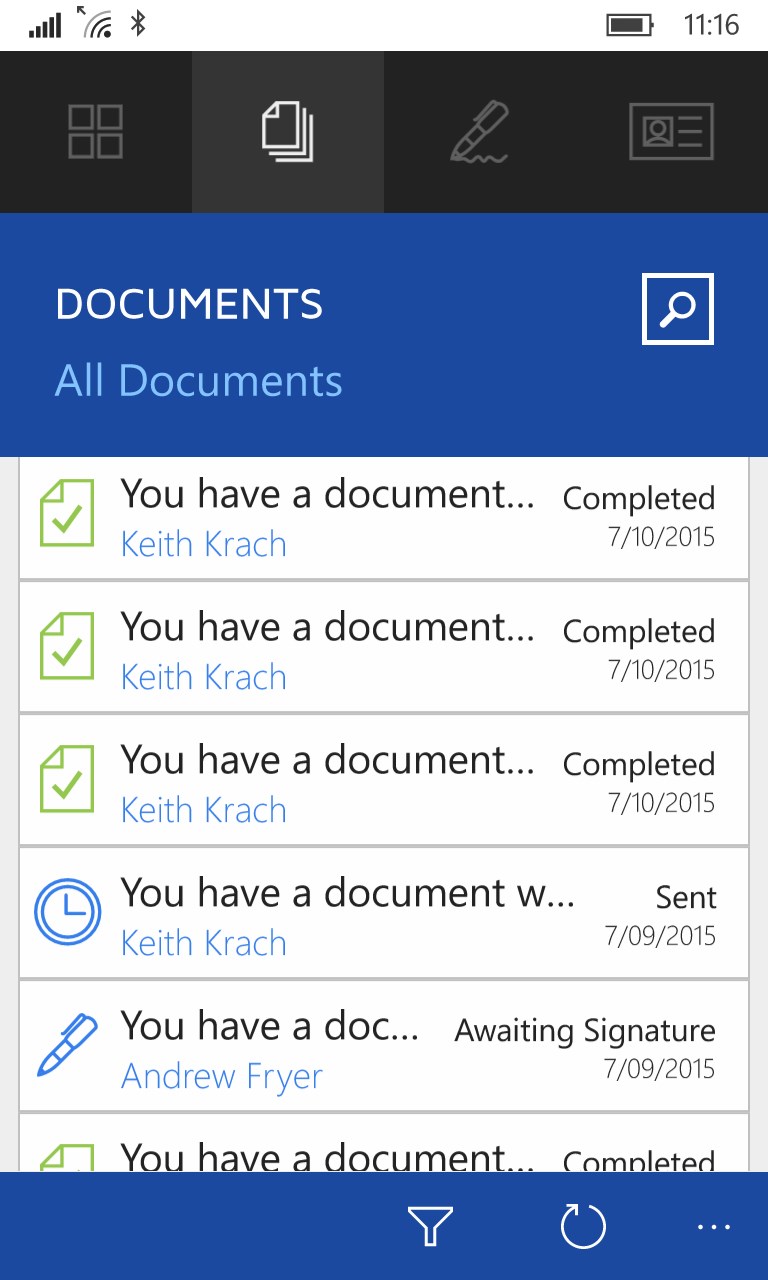This screenshot has width=768, height=1280.
Task: Tap the search magnifier icon
Action: 677,309
